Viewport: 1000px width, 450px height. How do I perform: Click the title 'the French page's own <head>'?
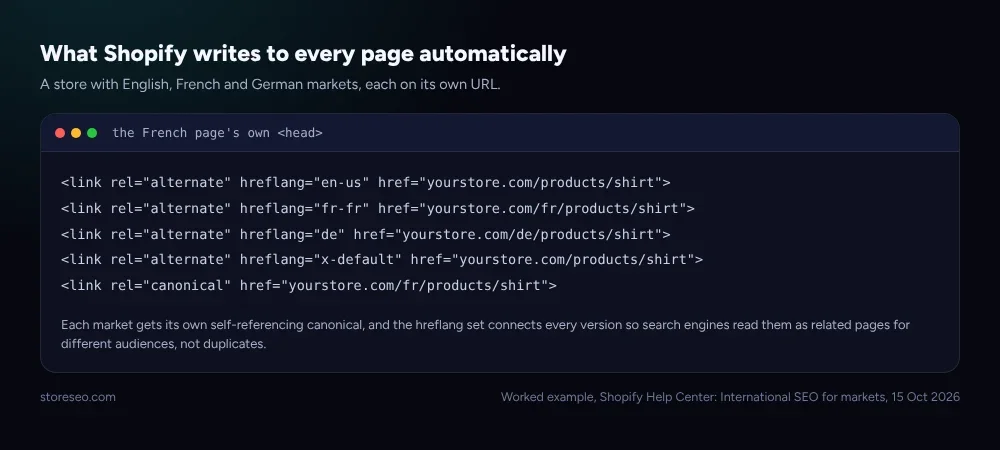point(217,133)
